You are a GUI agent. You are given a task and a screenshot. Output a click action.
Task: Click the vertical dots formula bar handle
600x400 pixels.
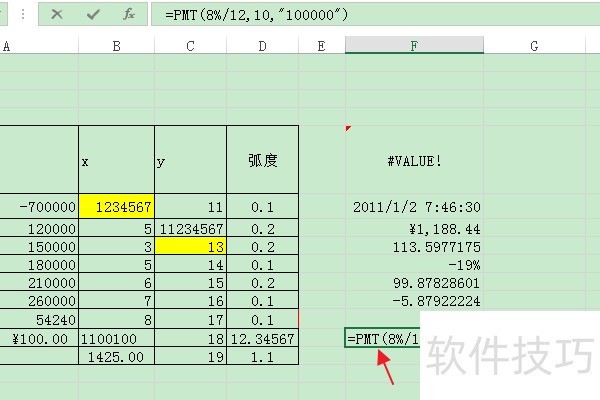click(23, 15)
